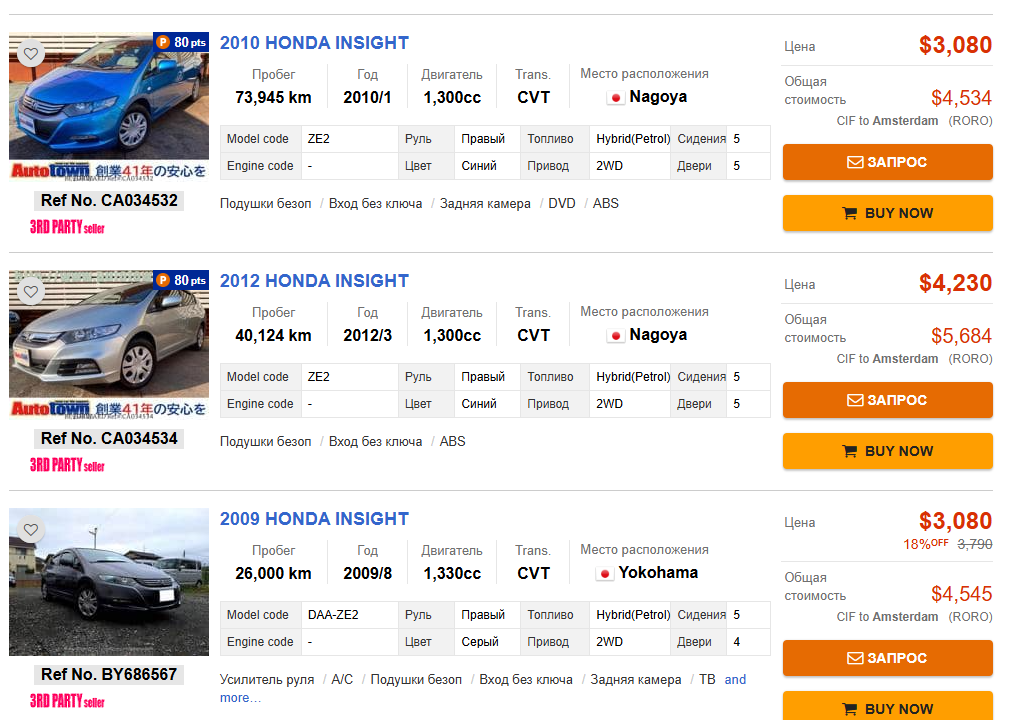Open the 2010 HONDA INSIGHT listing title
Image resolution: width=1023 pixels, height=720 pixels.
(x=314, y=43)
